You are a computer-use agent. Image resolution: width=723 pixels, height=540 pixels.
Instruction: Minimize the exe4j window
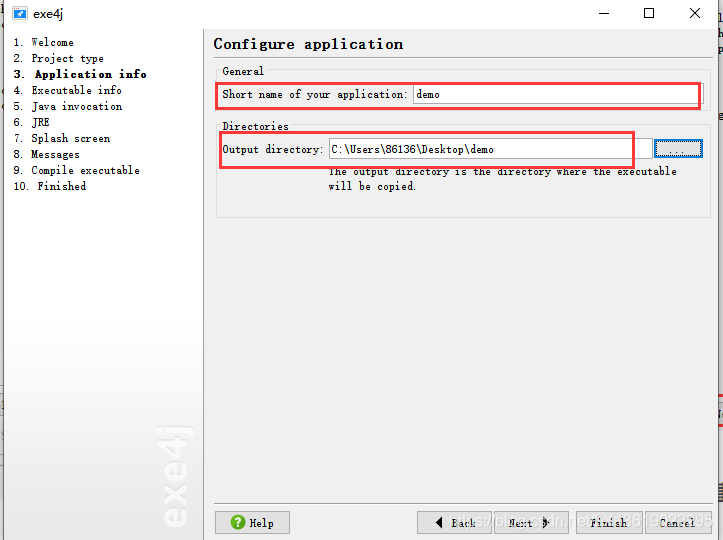(x=604, y=13)
